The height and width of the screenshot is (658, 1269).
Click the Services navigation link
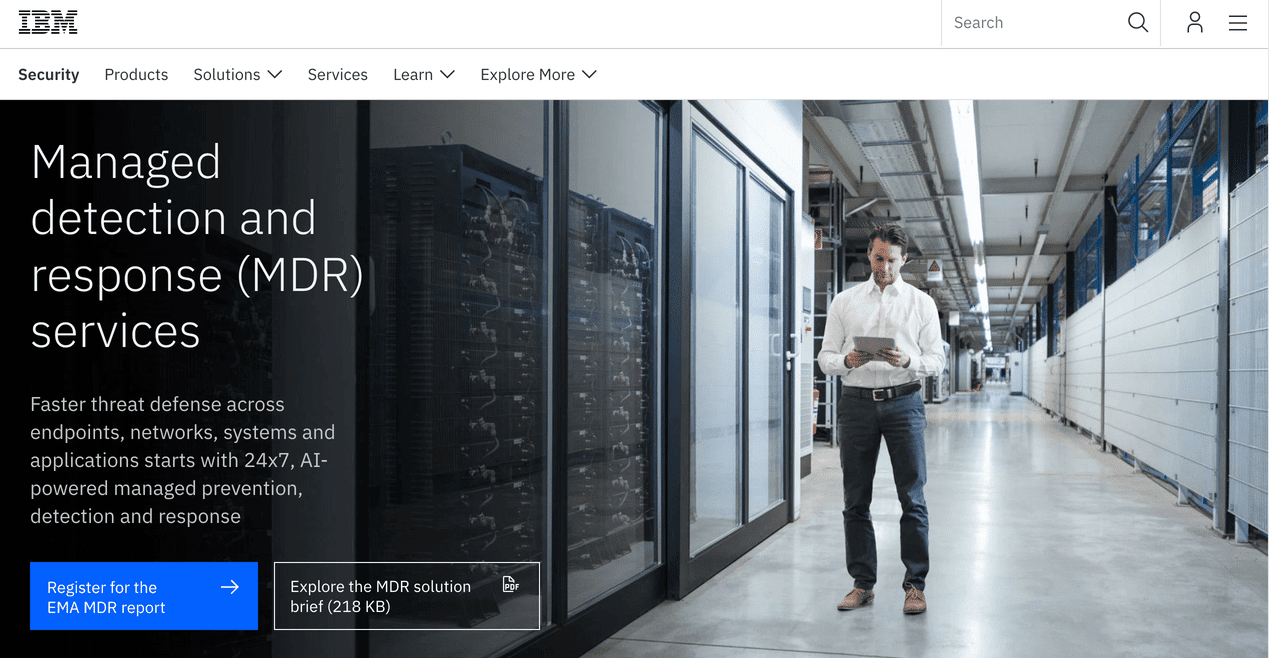click(337, 74)
